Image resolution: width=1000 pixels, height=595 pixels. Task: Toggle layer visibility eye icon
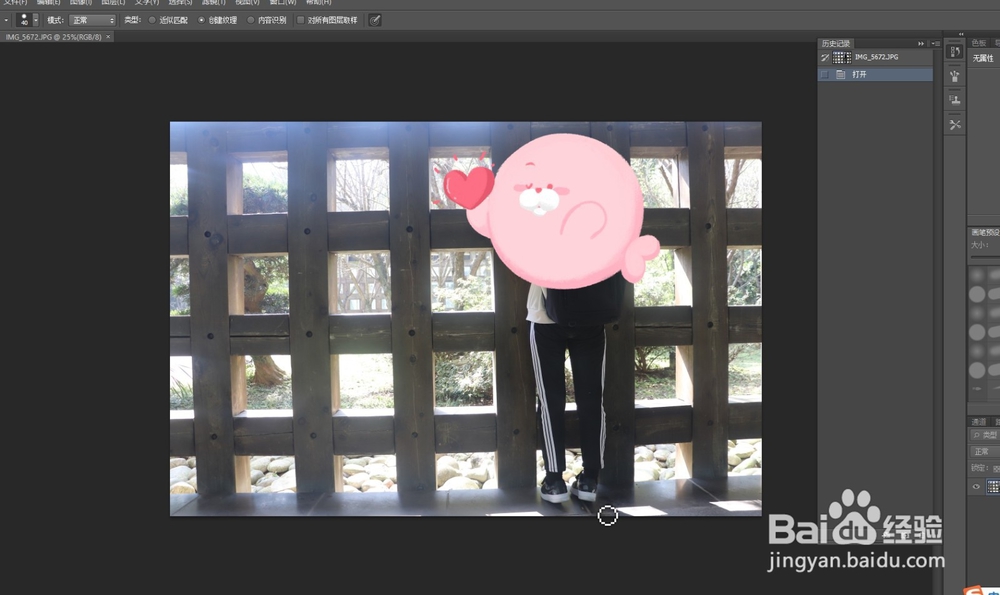(x=976, y=487)
